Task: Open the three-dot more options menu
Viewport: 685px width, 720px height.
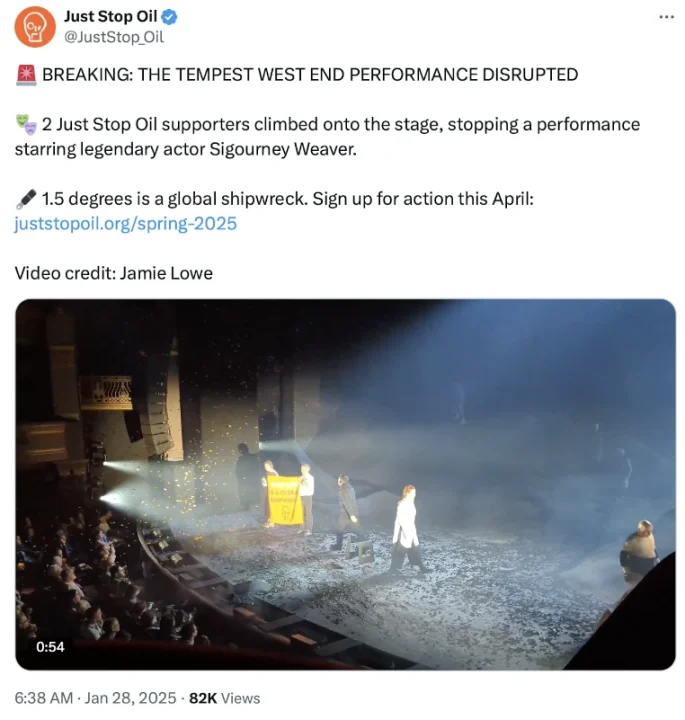Action: [x=666, y=17]
